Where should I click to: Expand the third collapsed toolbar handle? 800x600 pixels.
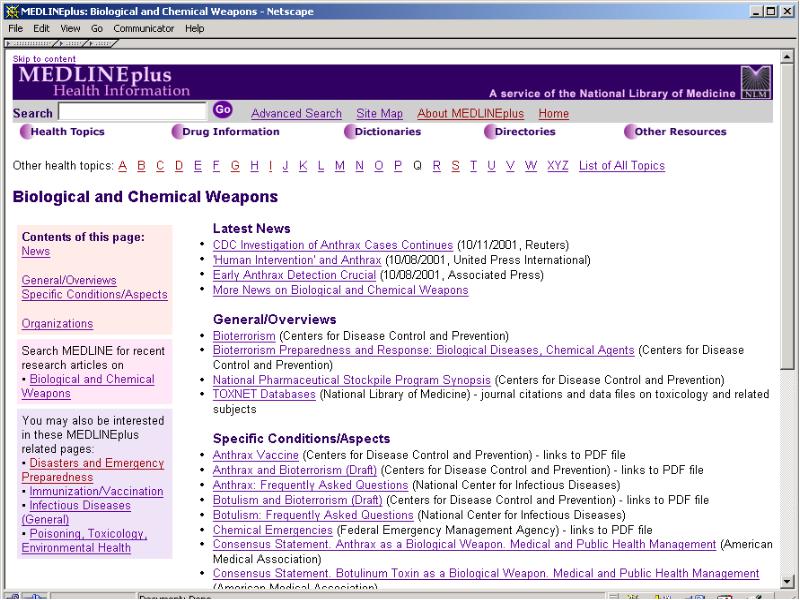coord(102,43)
